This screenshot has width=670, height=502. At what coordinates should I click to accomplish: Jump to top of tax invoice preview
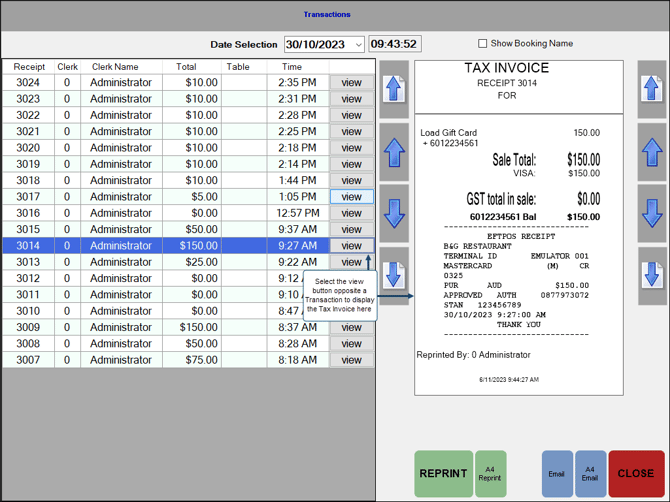[x=652, y=90]
